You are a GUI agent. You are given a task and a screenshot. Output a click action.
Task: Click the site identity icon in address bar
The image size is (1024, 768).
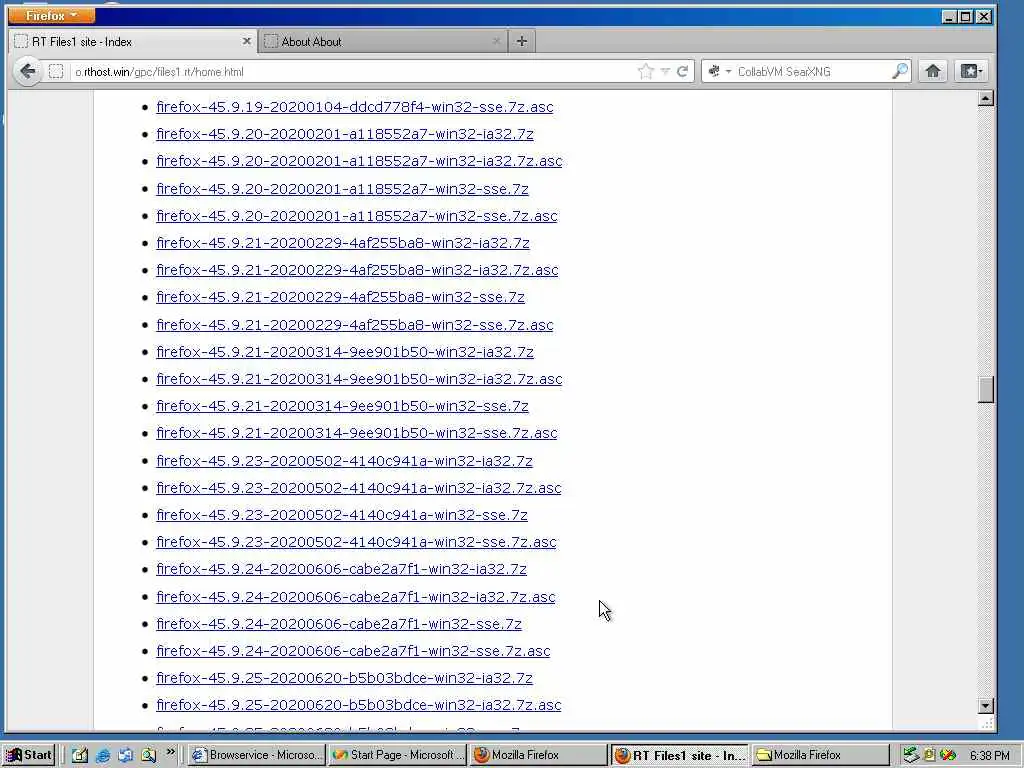(x=56, y=71)
